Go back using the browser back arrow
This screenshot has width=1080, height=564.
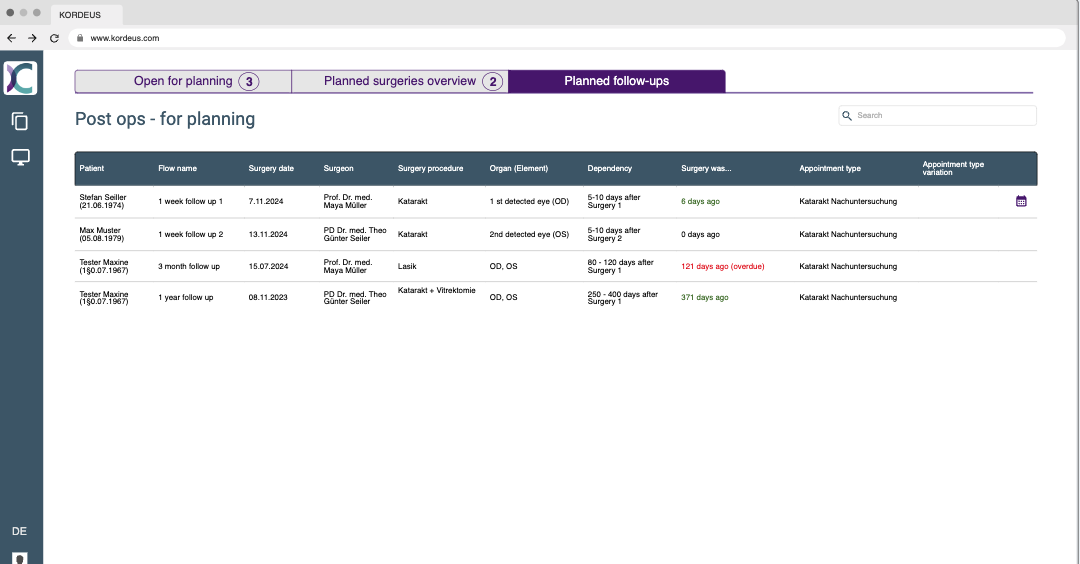coord(12,38)
